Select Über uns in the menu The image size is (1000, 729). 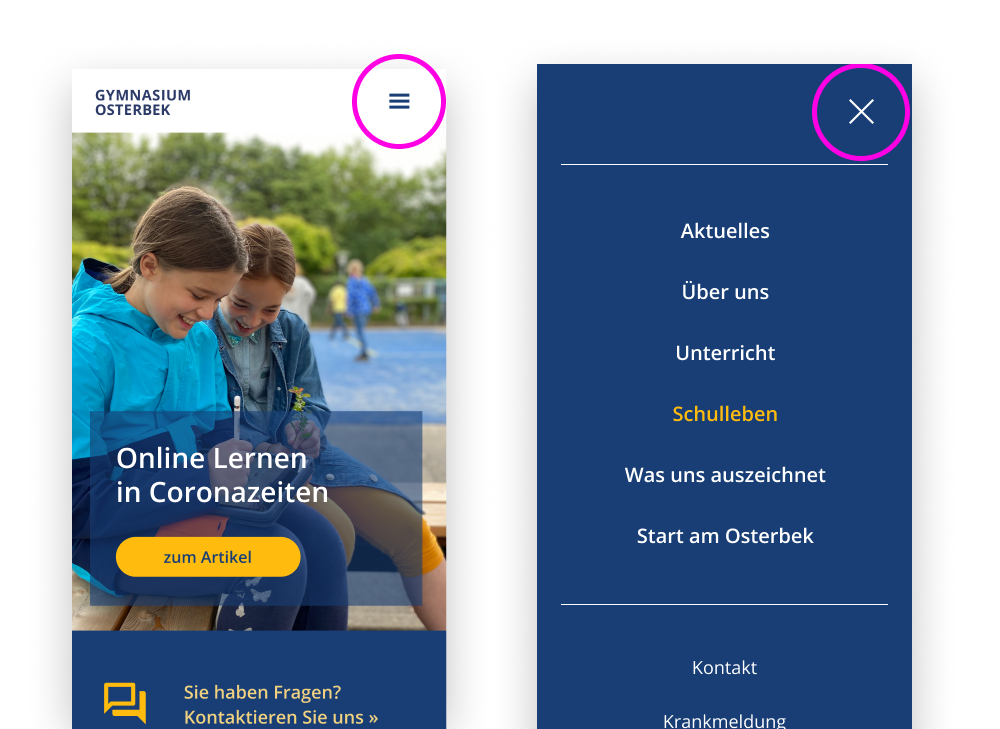click(724, 291)
